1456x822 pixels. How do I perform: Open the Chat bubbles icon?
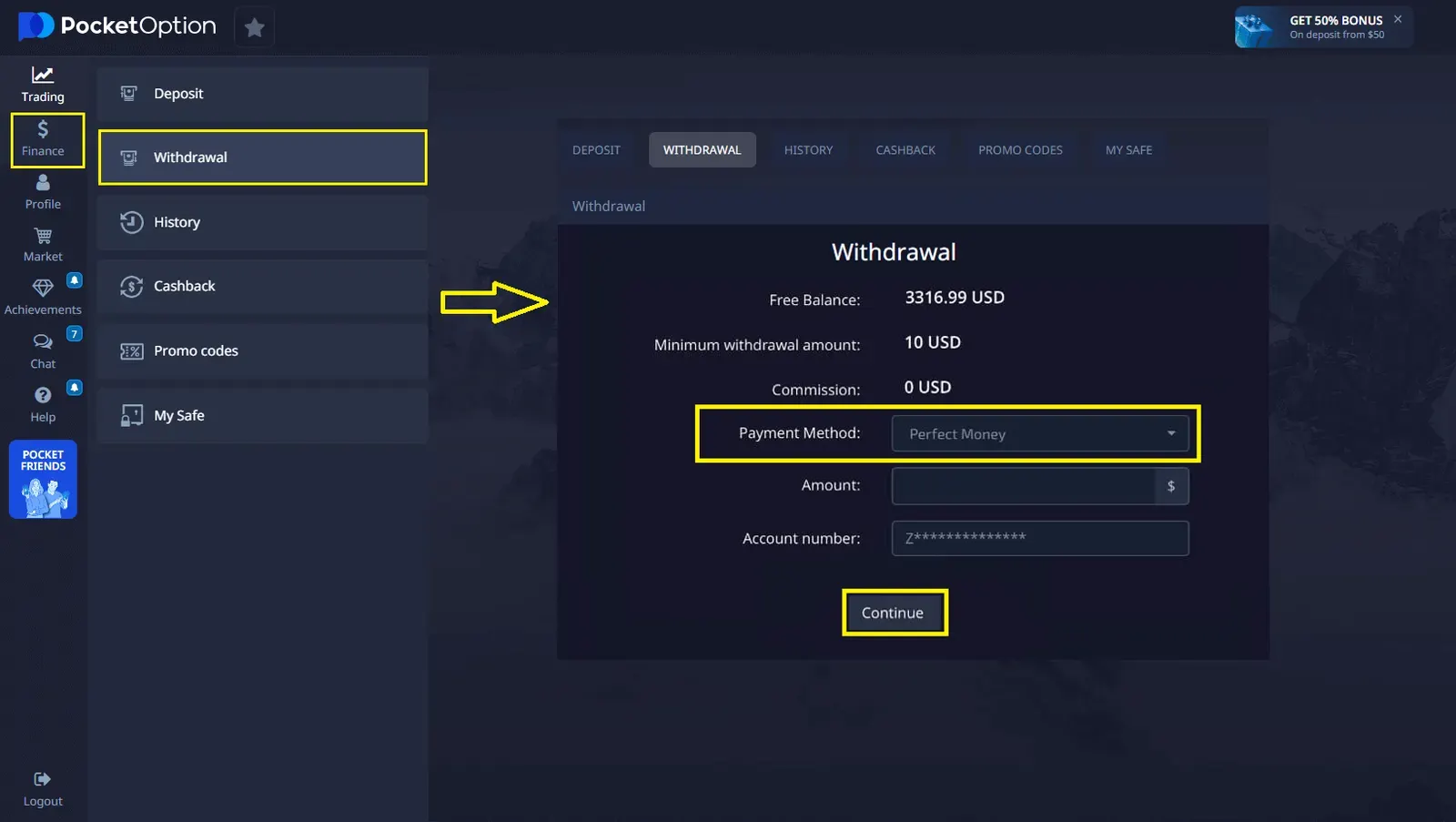click(43, 342)
